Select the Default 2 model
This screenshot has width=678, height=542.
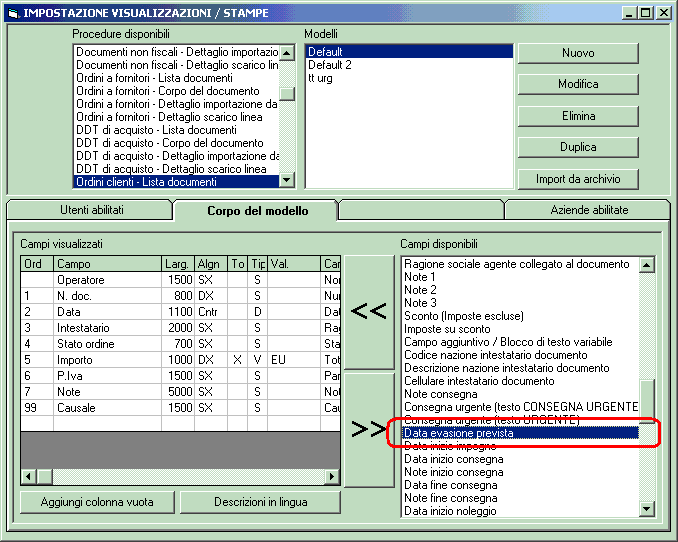pos(330,65)
